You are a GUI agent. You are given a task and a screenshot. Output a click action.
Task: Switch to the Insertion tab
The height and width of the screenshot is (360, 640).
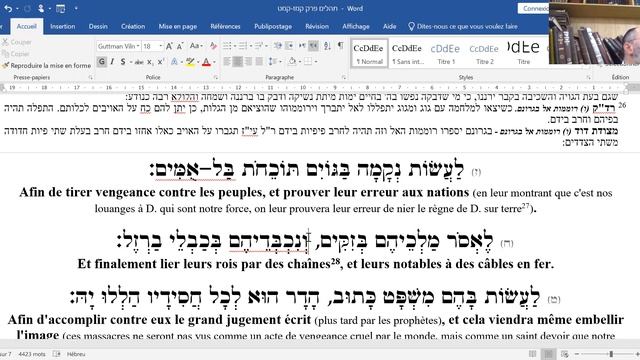[x=62, y=26]
